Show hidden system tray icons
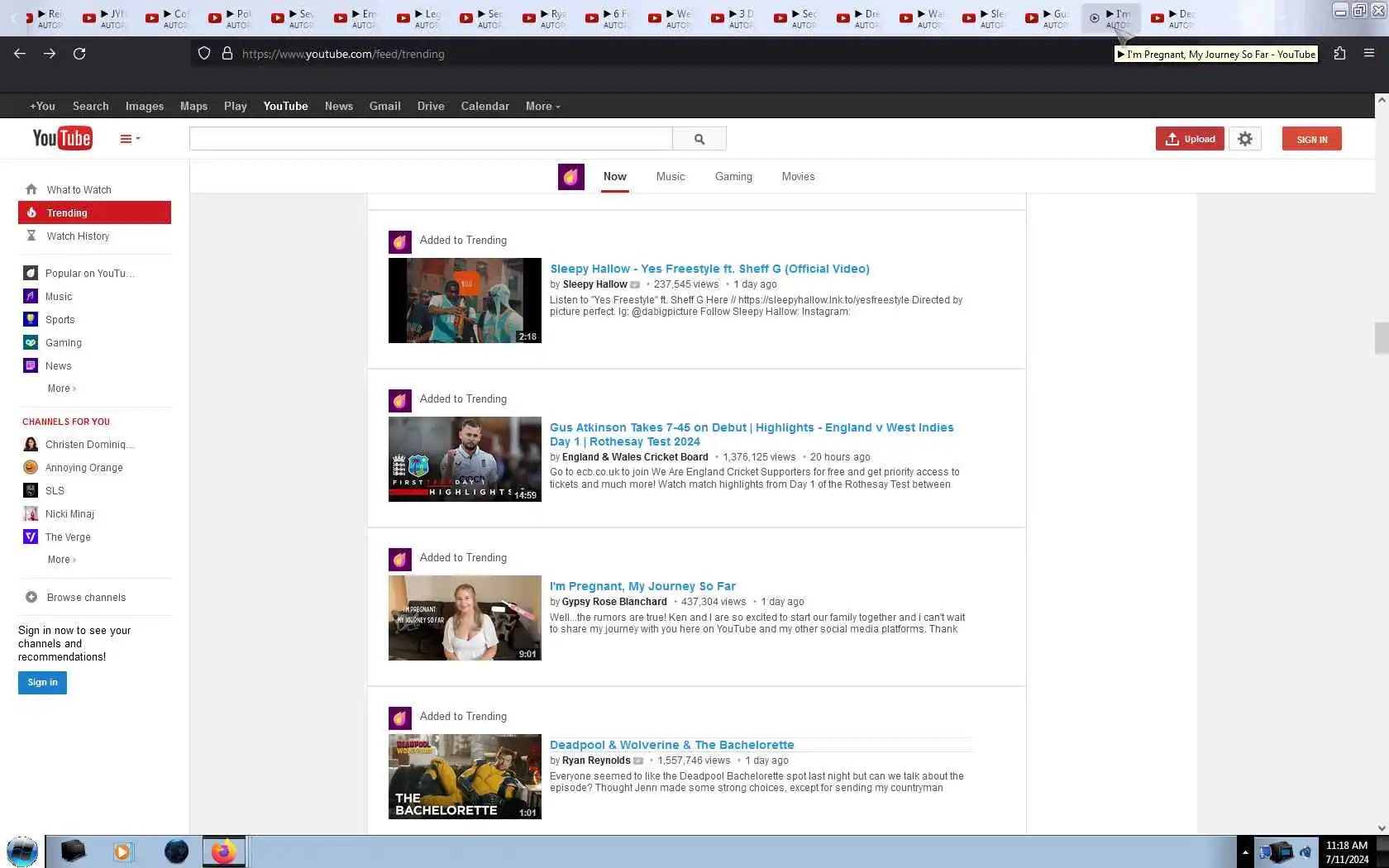The height and width of the screenshot is (868, 1389). 1245,851
